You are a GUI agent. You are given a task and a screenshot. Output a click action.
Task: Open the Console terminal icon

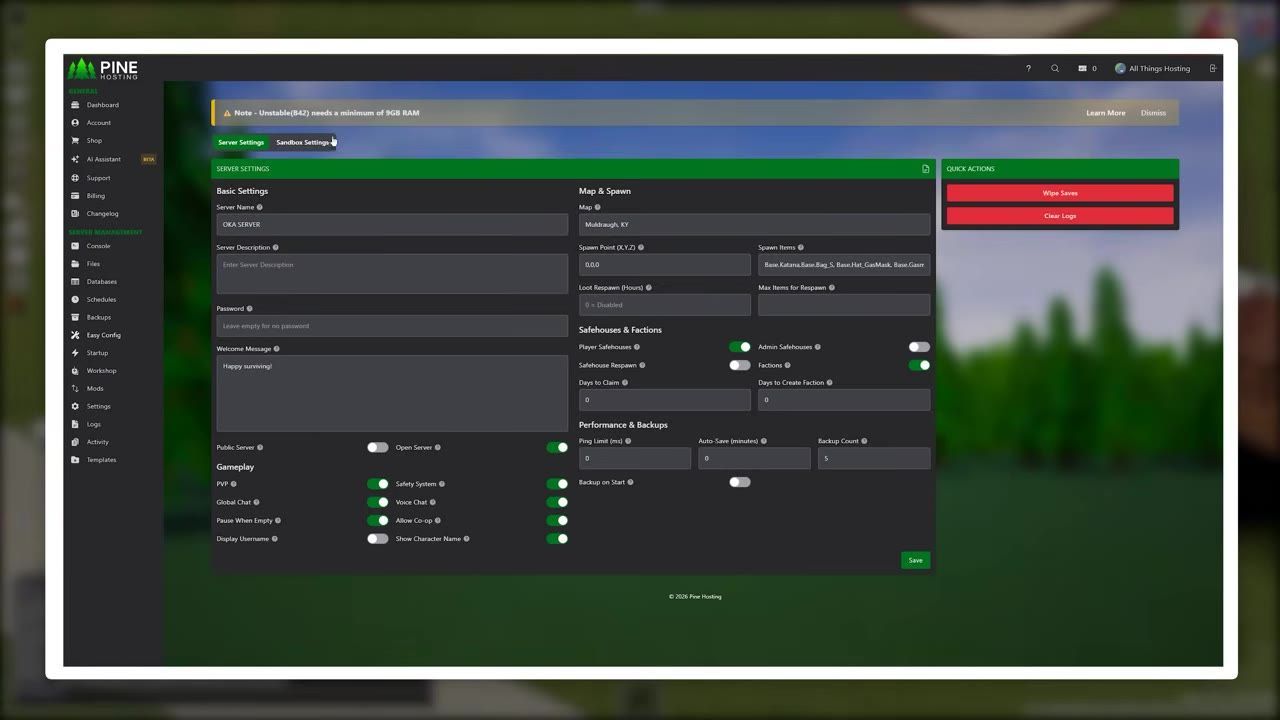tap(75, 246)
